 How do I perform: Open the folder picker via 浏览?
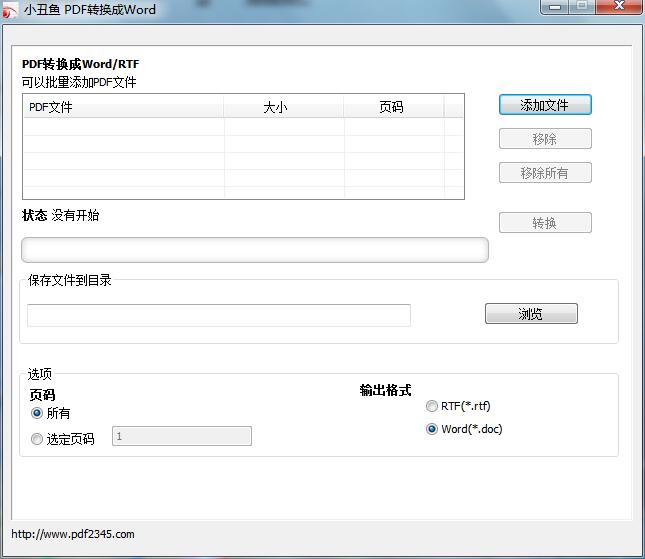click(531, 314)
